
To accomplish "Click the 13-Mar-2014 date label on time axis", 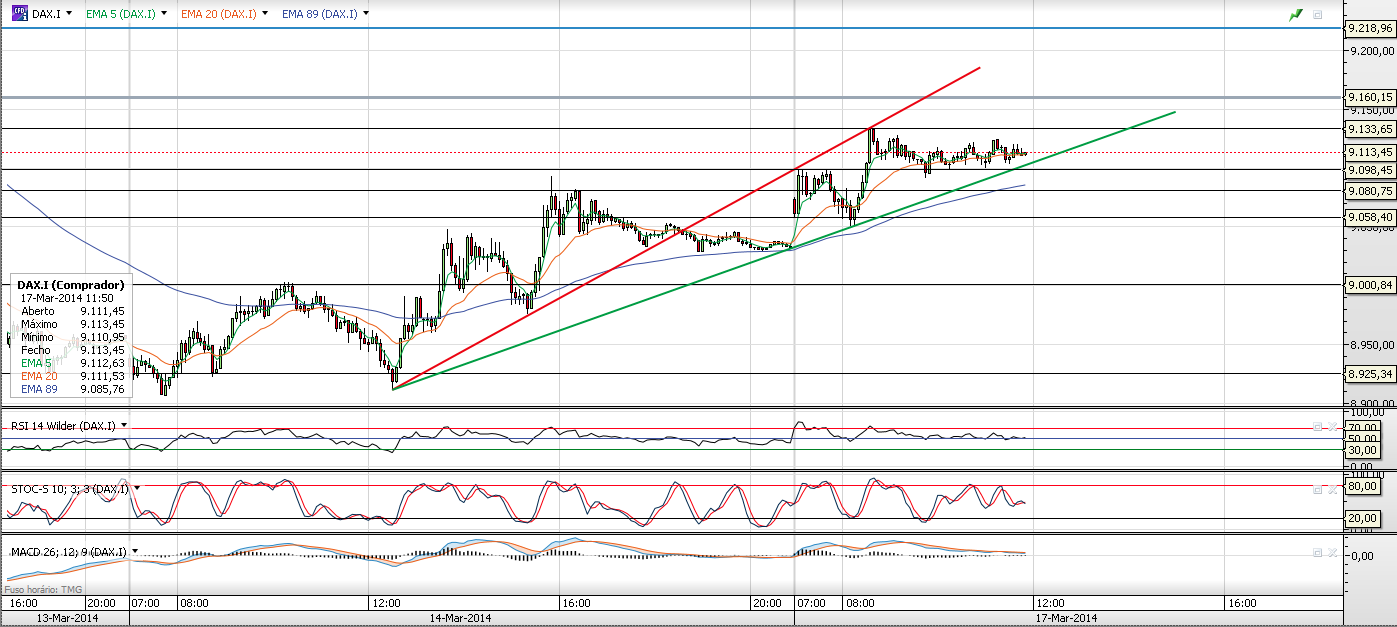I will 66,618.
